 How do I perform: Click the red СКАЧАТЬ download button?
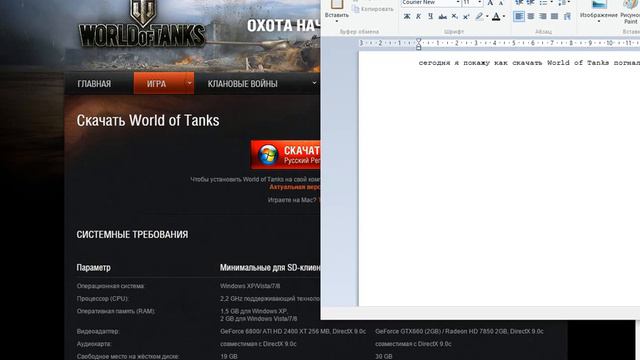pos(286,155)
